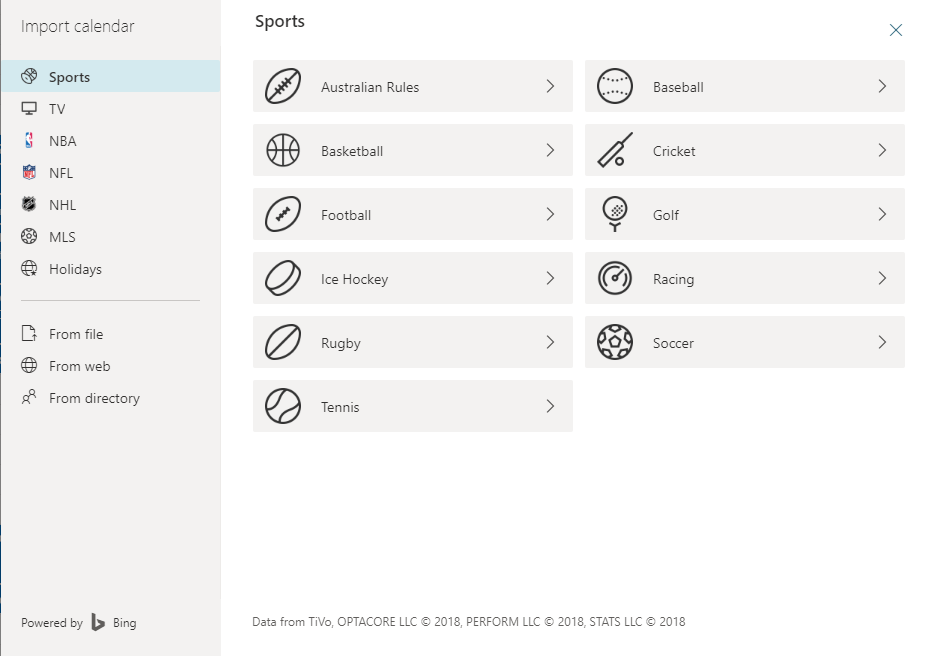The image size is (935, 656).
Task: Click the Golf ball on tee icon
Action: (615, 214)
